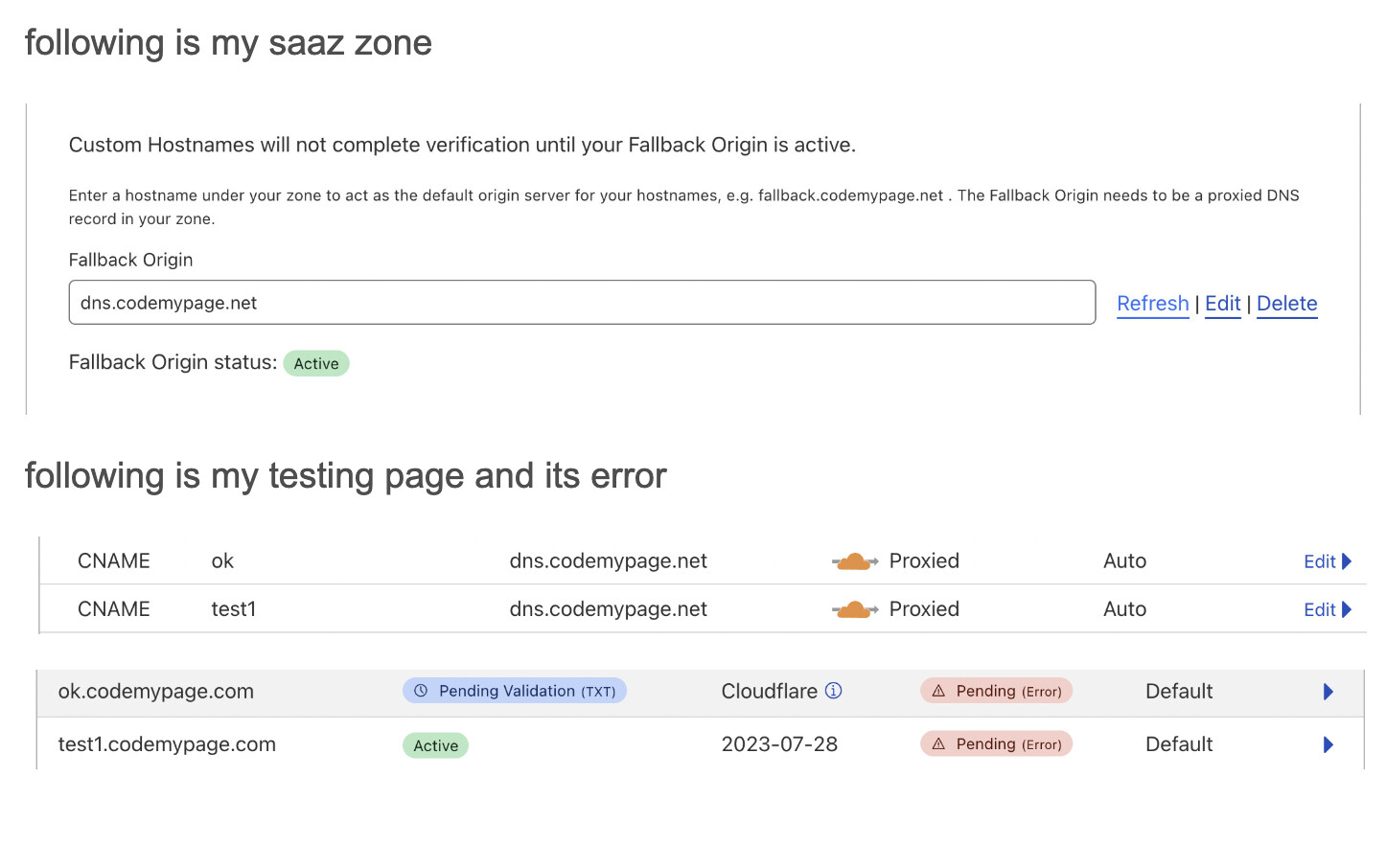The height and width of the screenshot is (868, 1386).
Task: Click the Pending Validation (TXT) badge
Action: [x=515, y=691]
